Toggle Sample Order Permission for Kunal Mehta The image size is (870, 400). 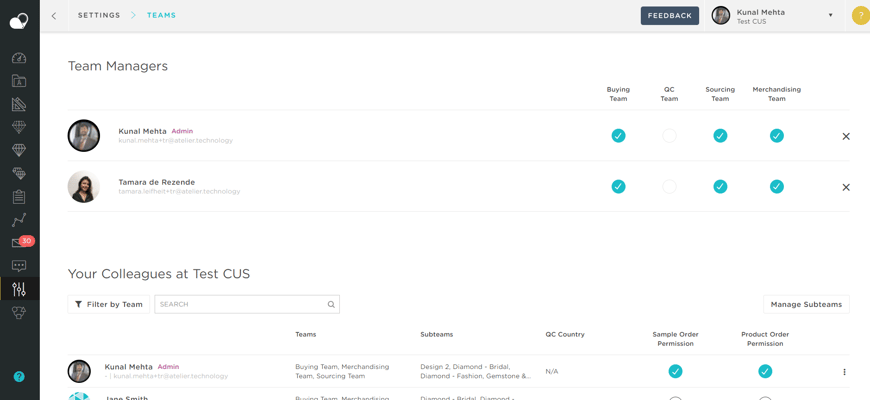[x=675, y=371]
